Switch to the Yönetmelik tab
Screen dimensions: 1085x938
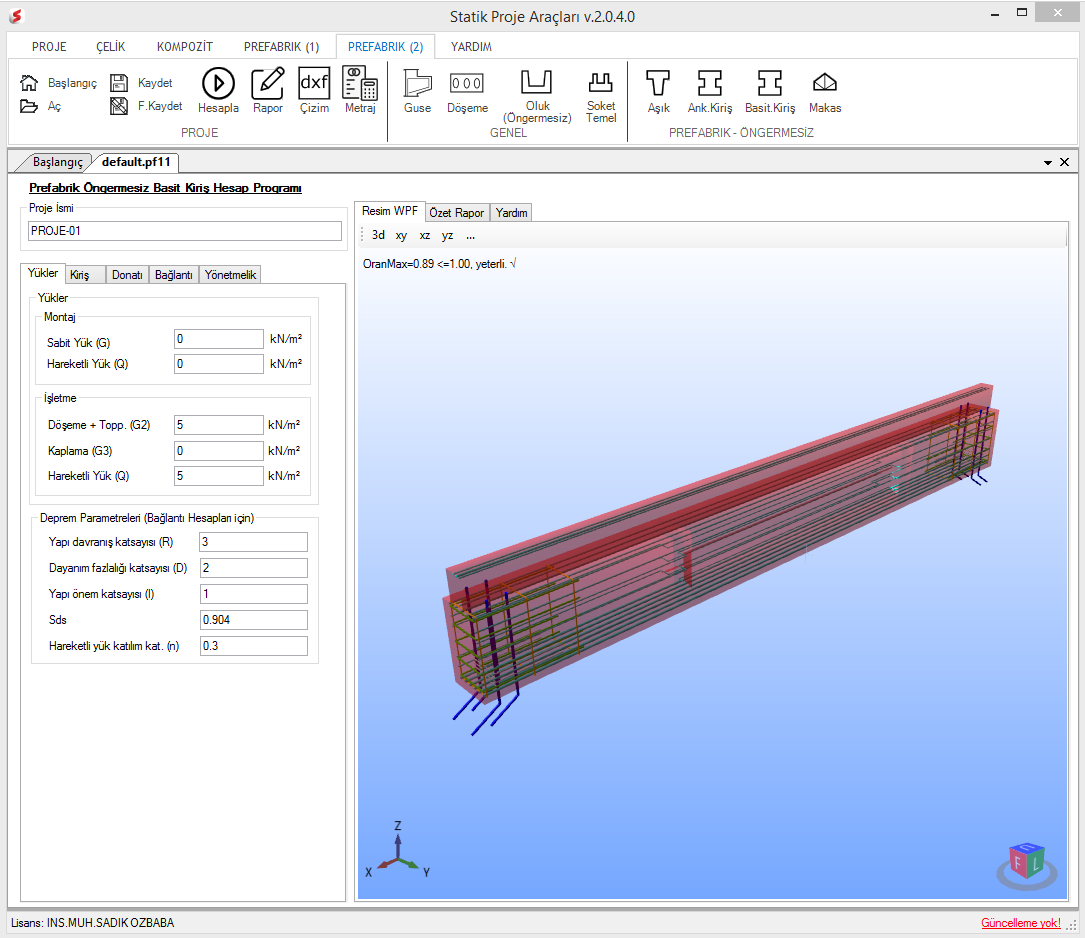pos(230,275)
